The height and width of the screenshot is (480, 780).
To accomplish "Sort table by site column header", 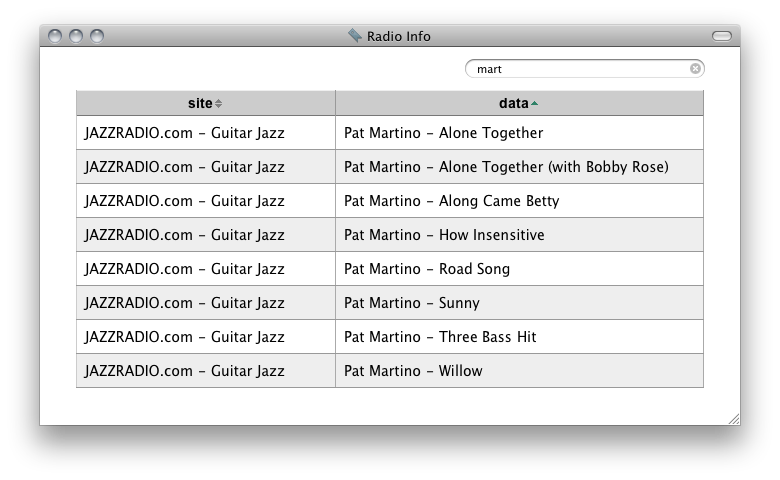I will click(205, 103).
